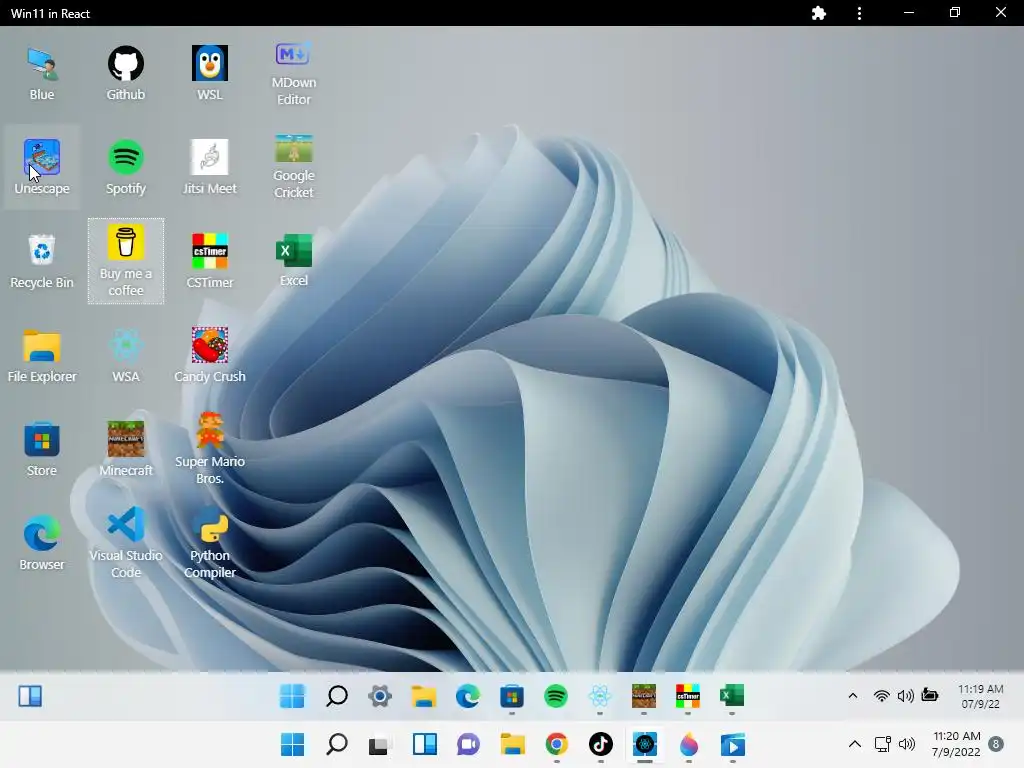Click the extensions puzzle icon in title bar
This screenshot has width=1024, height=768.
[819, 13]
